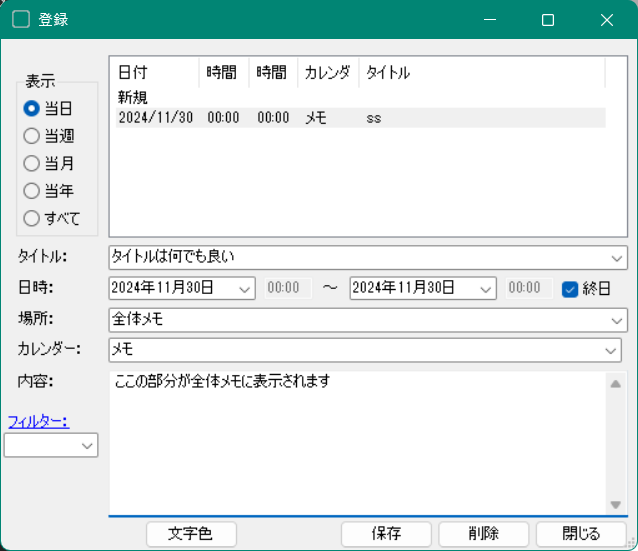The width and height of the screenshot is (638, 551).
Task: Click the フィルター link
Action: pyautogui.click(x=38, y=421)
